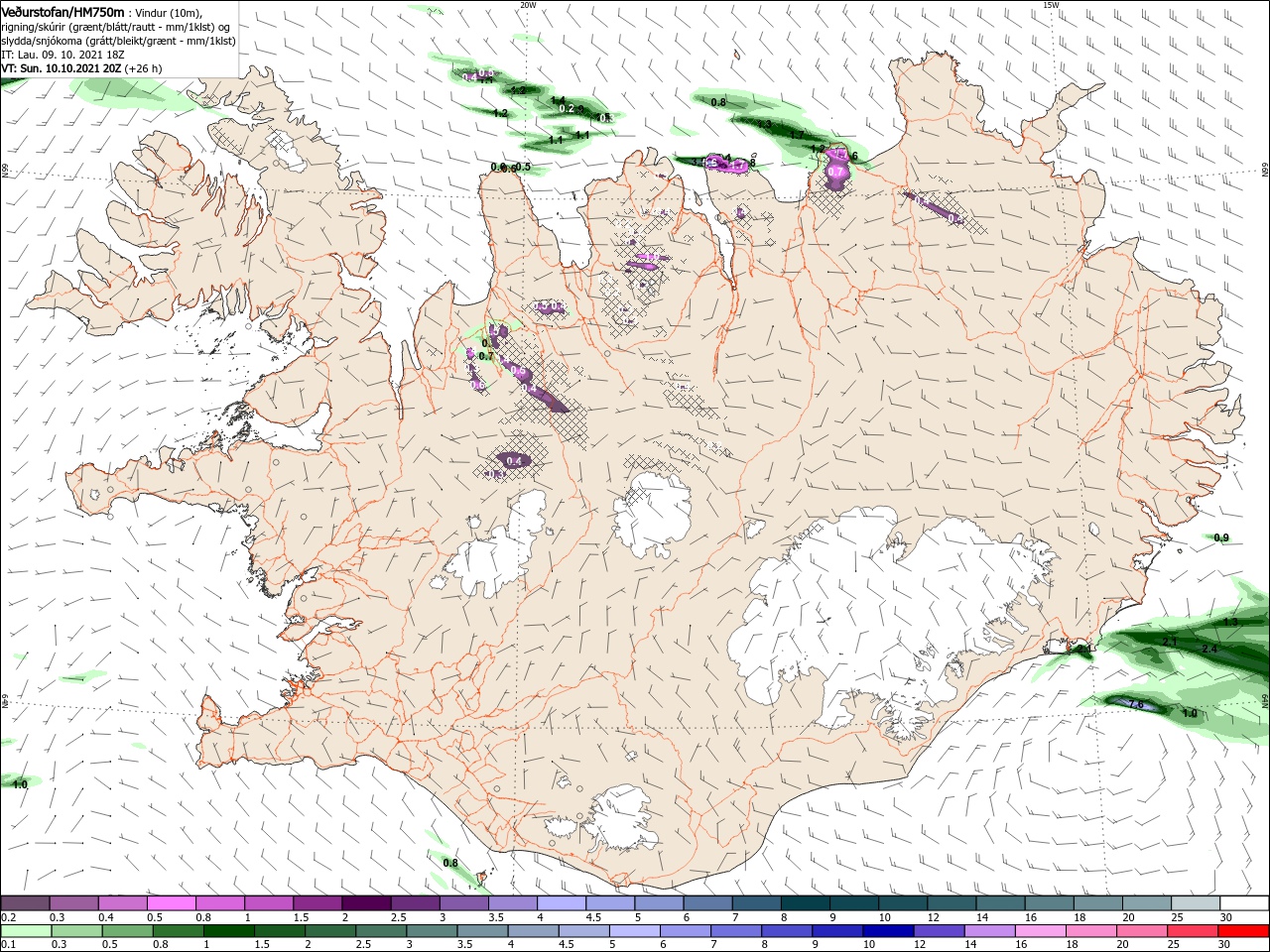Click the 1.0 value at the west edge
Viewport: 1270px width, 952px height.
20,784
